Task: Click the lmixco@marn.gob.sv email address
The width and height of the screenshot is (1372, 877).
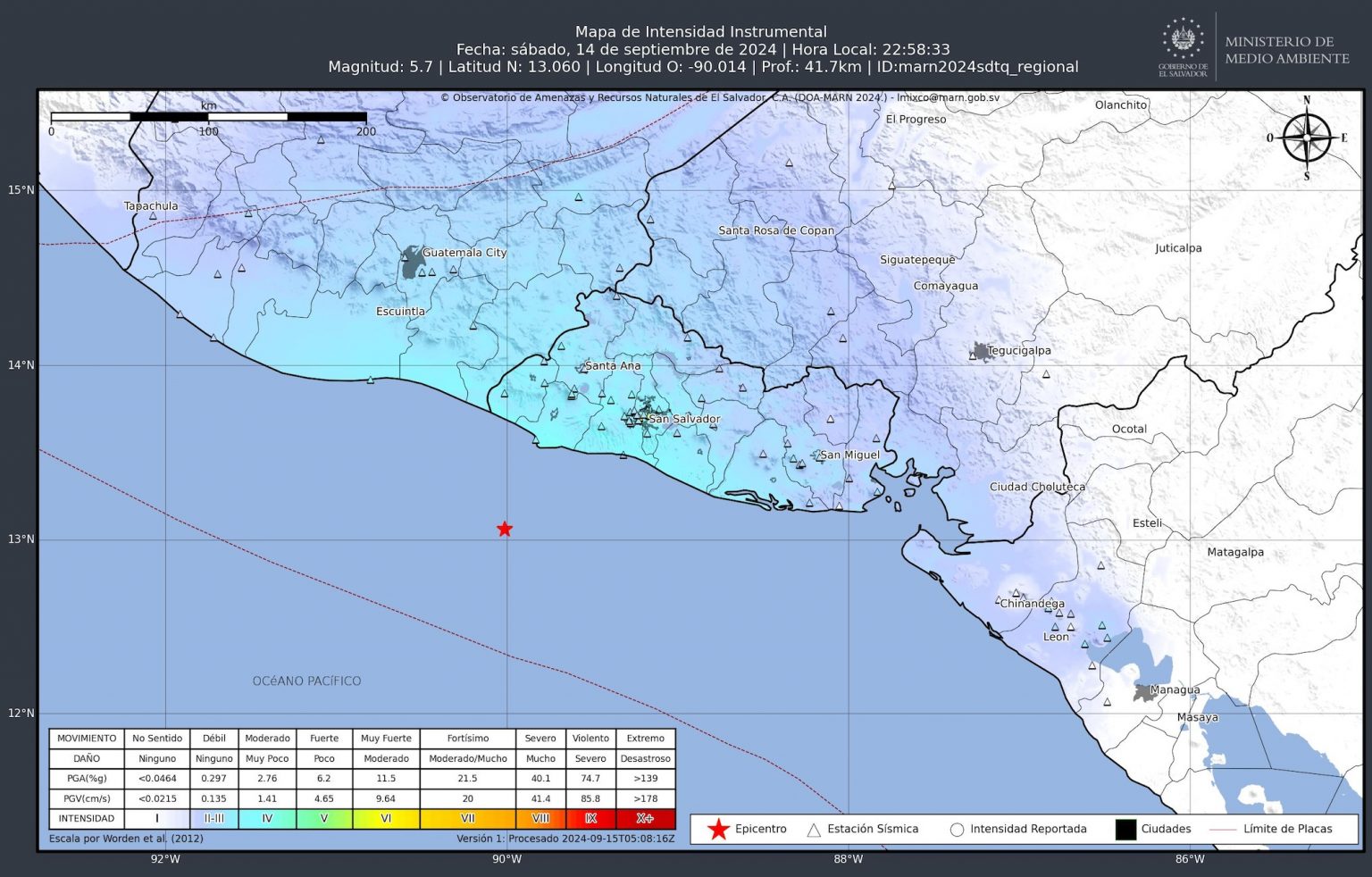Action: [x=948, y=97]
